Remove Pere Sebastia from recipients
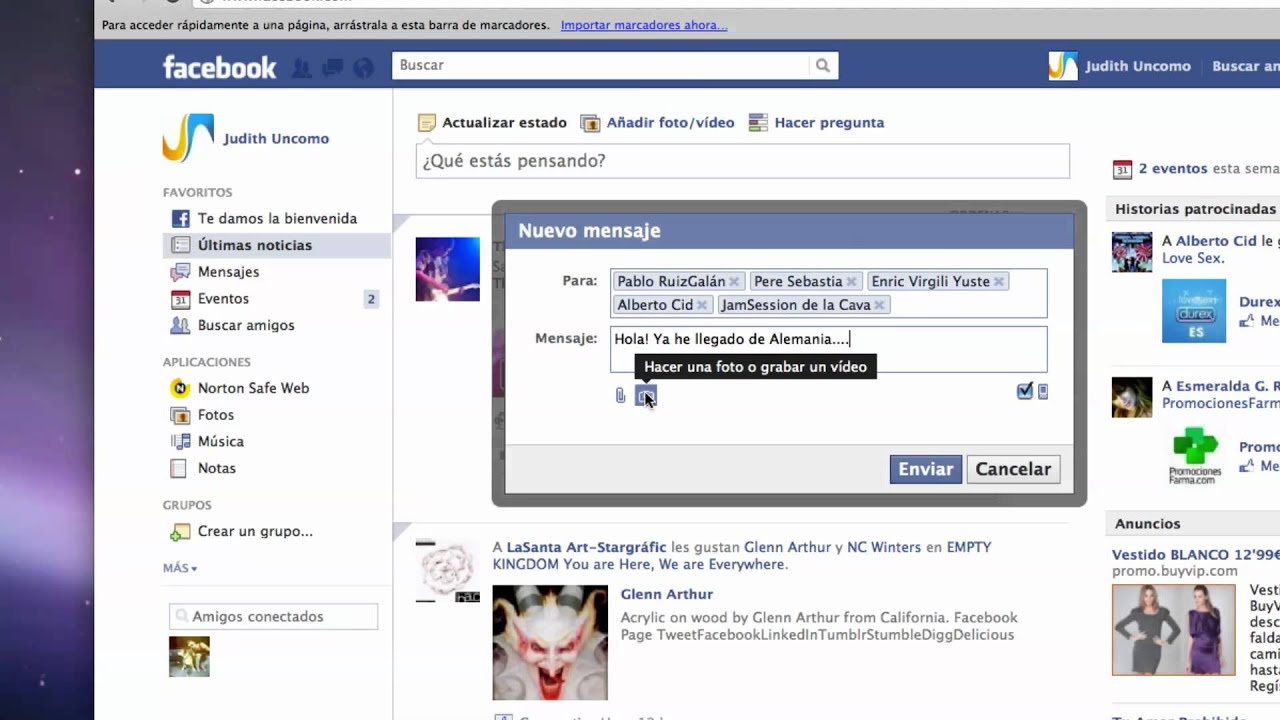The image size is (1280, 720). tap(851, 282)
